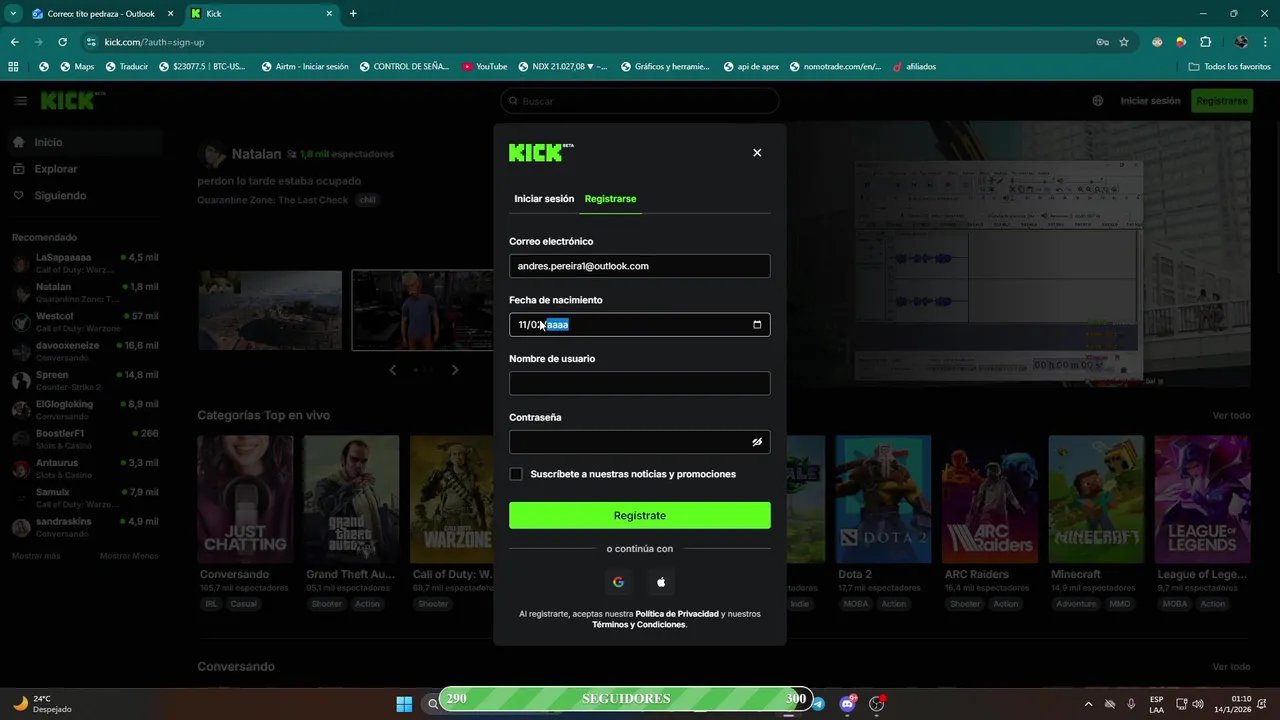
Task: Go back to the previous page
Action: (14, 42)
